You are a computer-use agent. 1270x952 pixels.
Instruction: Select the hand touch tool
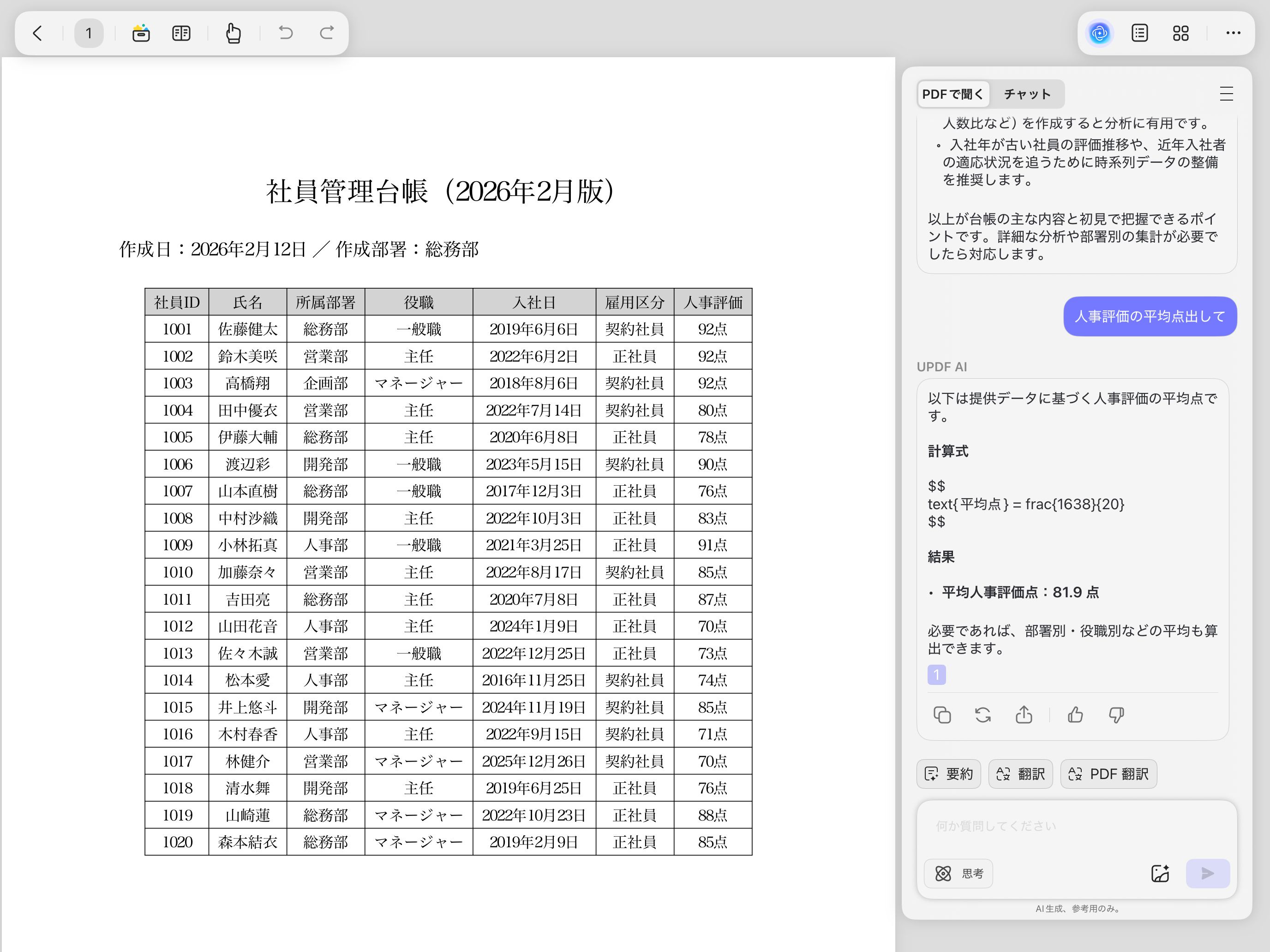tap(233, 33)
